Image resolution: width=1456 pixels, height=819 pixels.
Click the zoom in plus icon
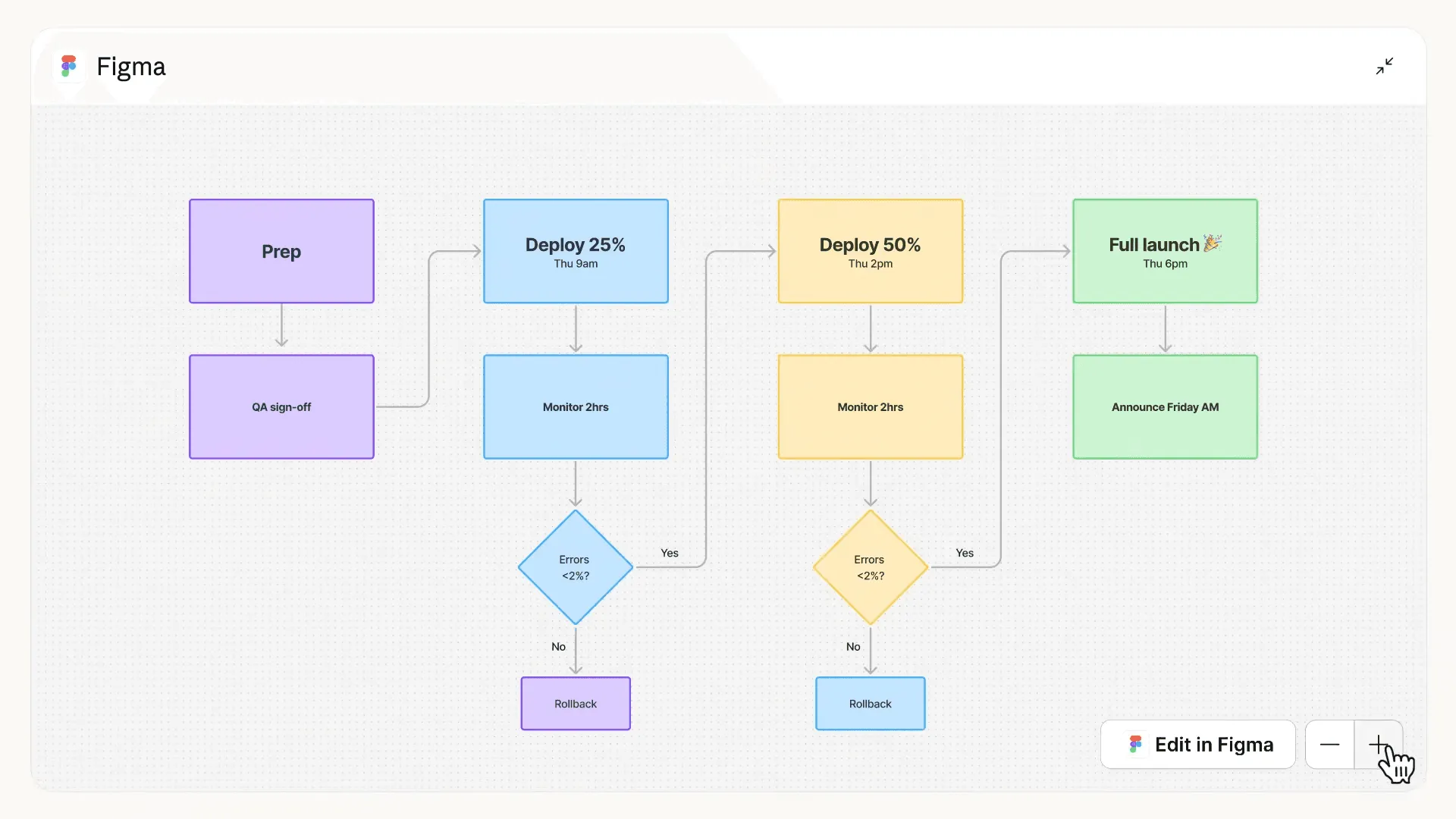click(x=1379, y=744)
